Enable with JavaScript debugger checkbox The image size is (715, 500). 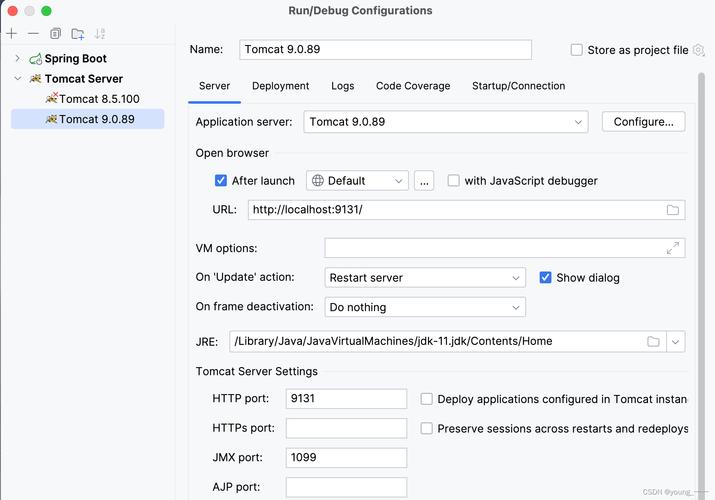click(453, 180)
